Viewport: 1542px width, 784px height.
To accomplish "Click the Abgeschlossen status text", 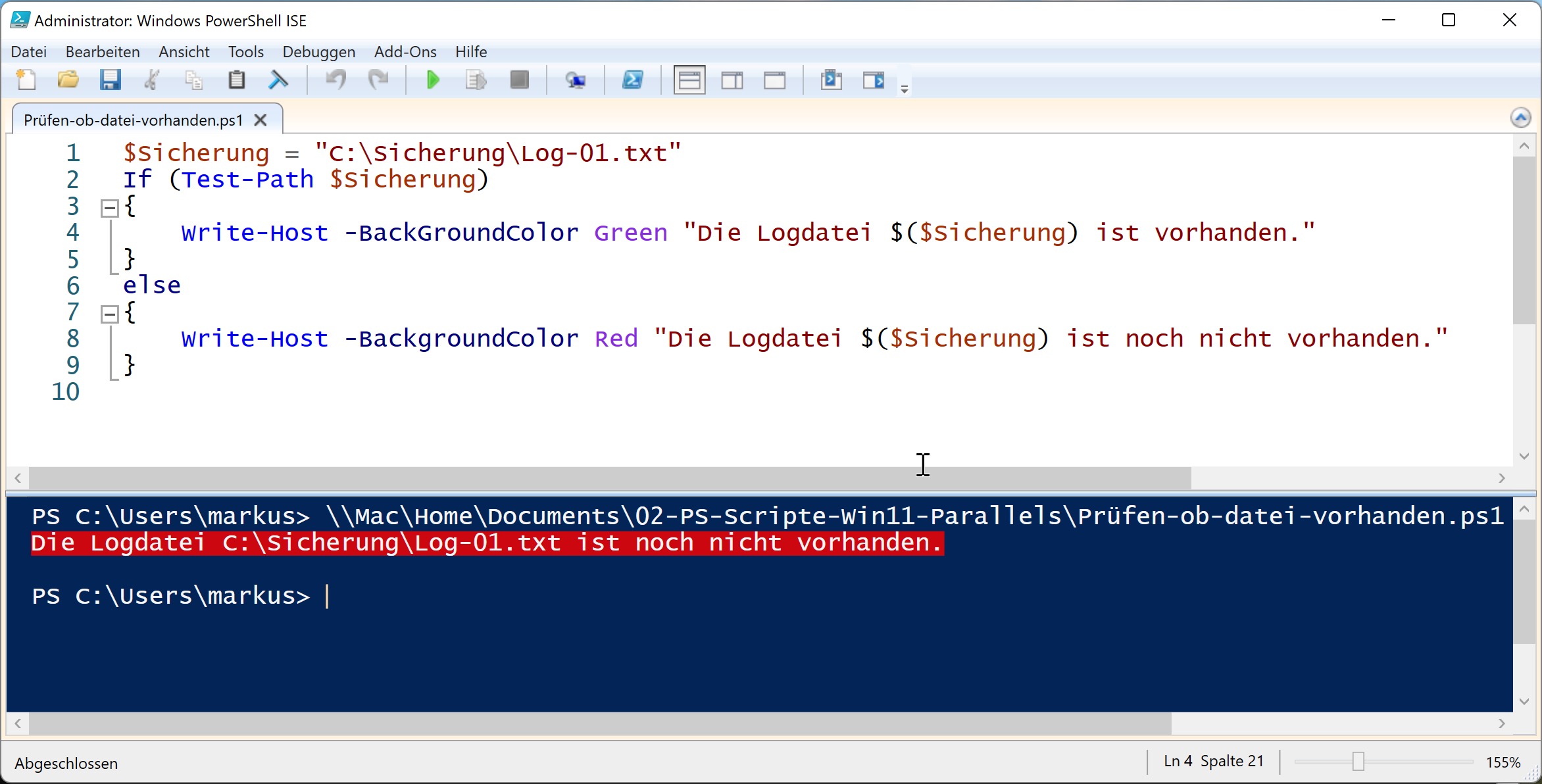I will [66, 764].
